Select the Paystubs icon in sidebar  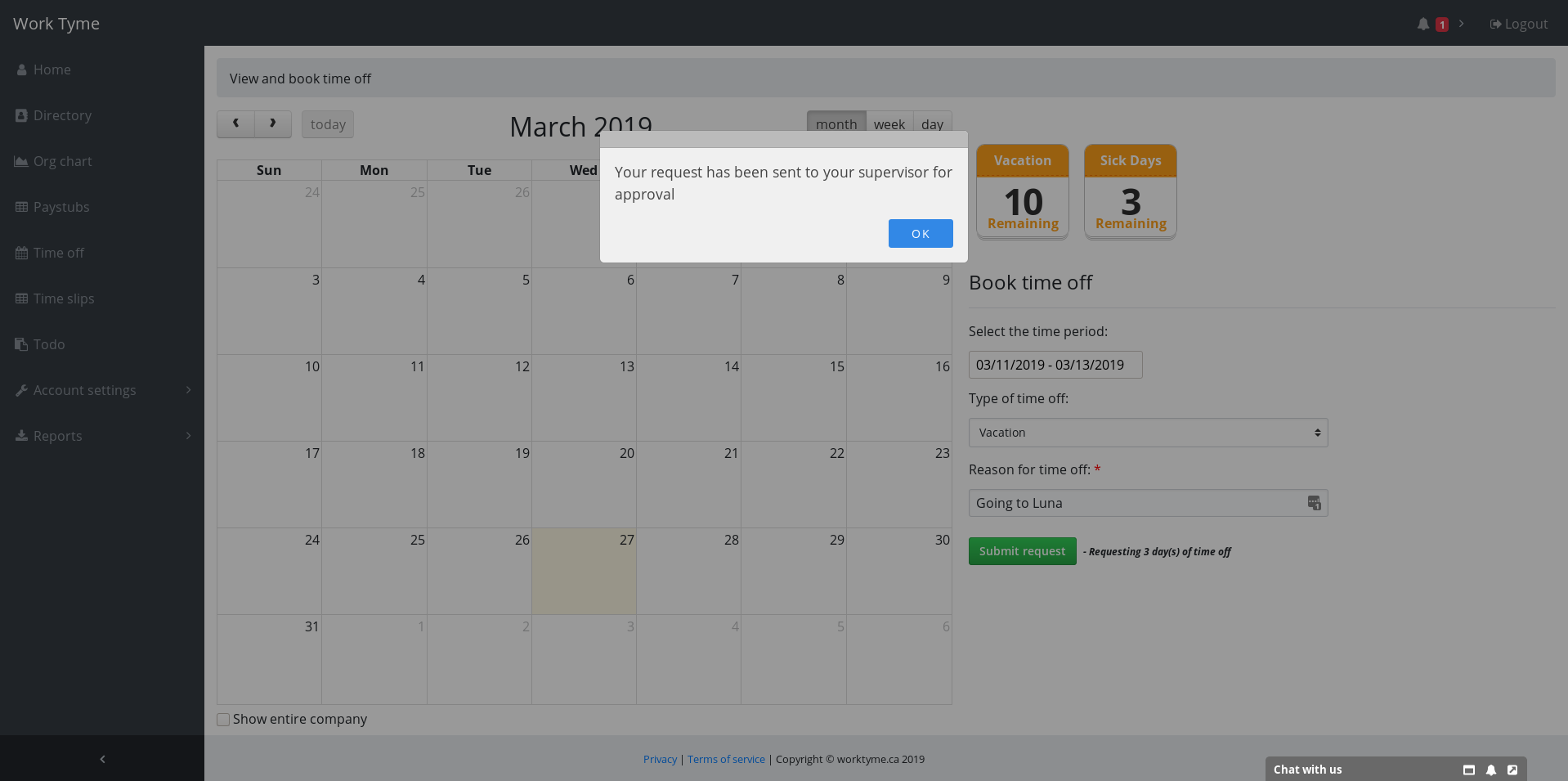(21, 207)
